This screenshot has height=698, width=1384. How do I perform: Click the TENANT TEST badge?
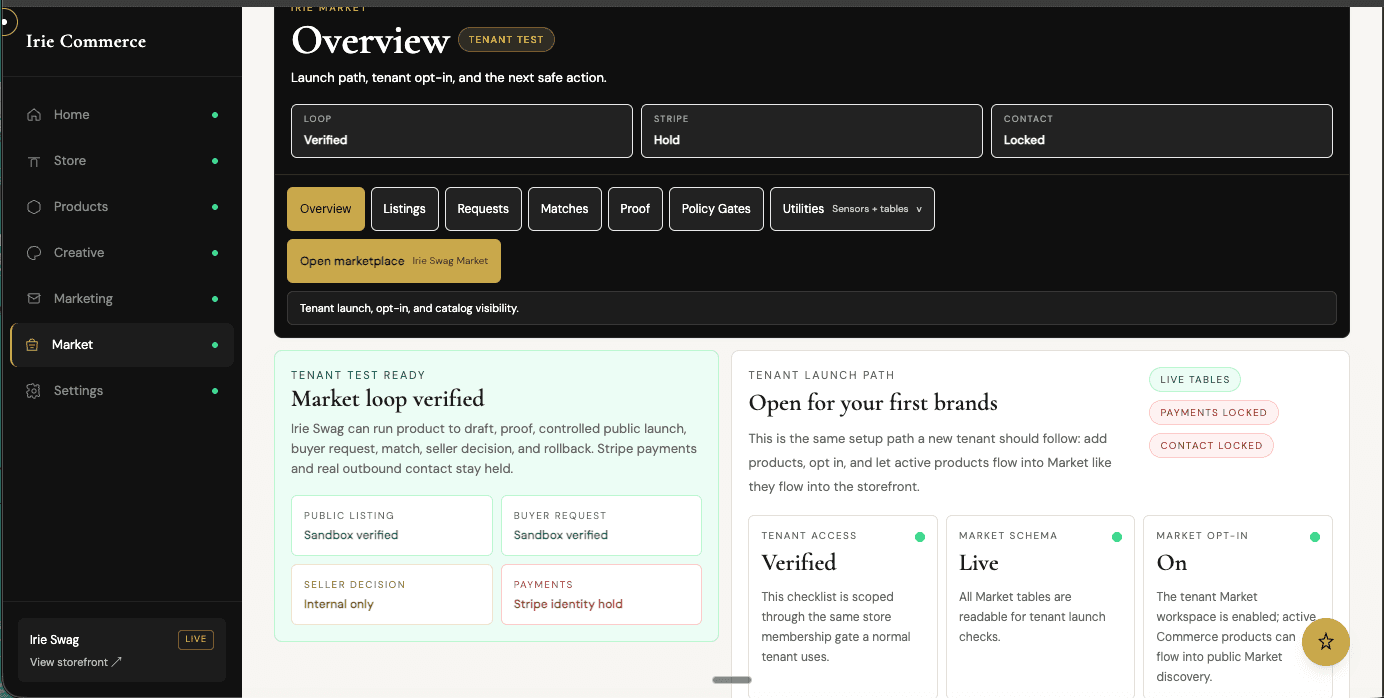[x=506, y=40]
